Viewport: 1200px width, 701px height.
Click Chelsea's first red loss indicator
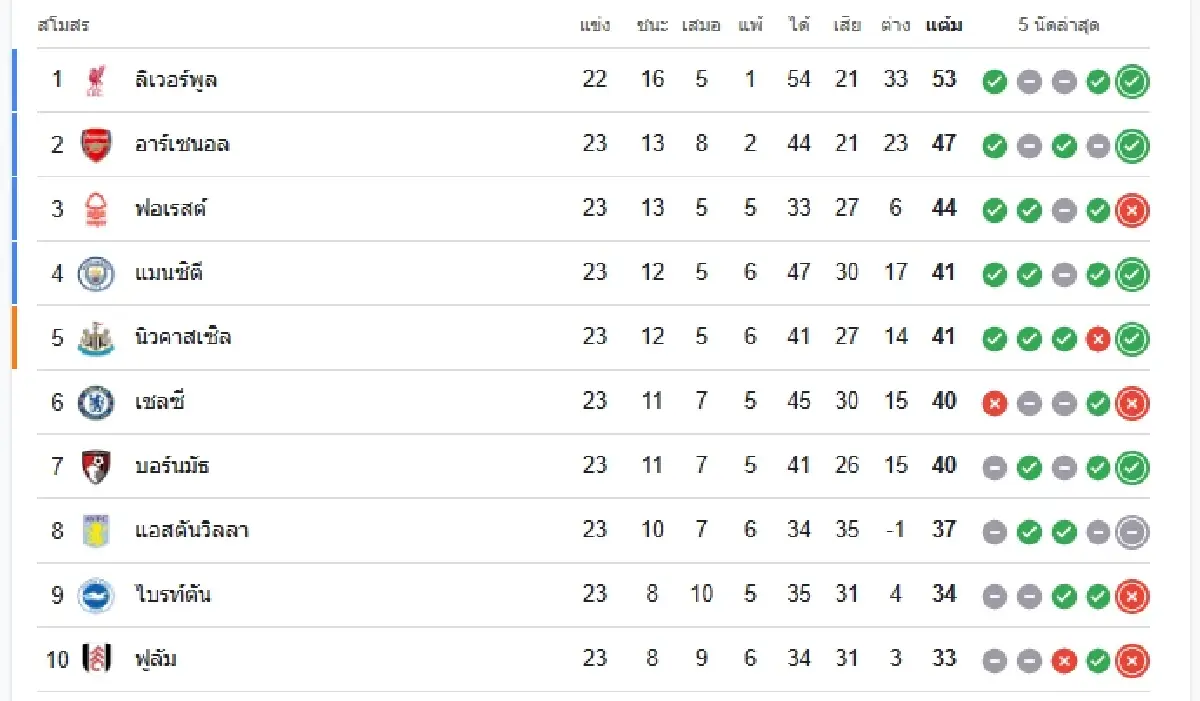tap(994, 403)
